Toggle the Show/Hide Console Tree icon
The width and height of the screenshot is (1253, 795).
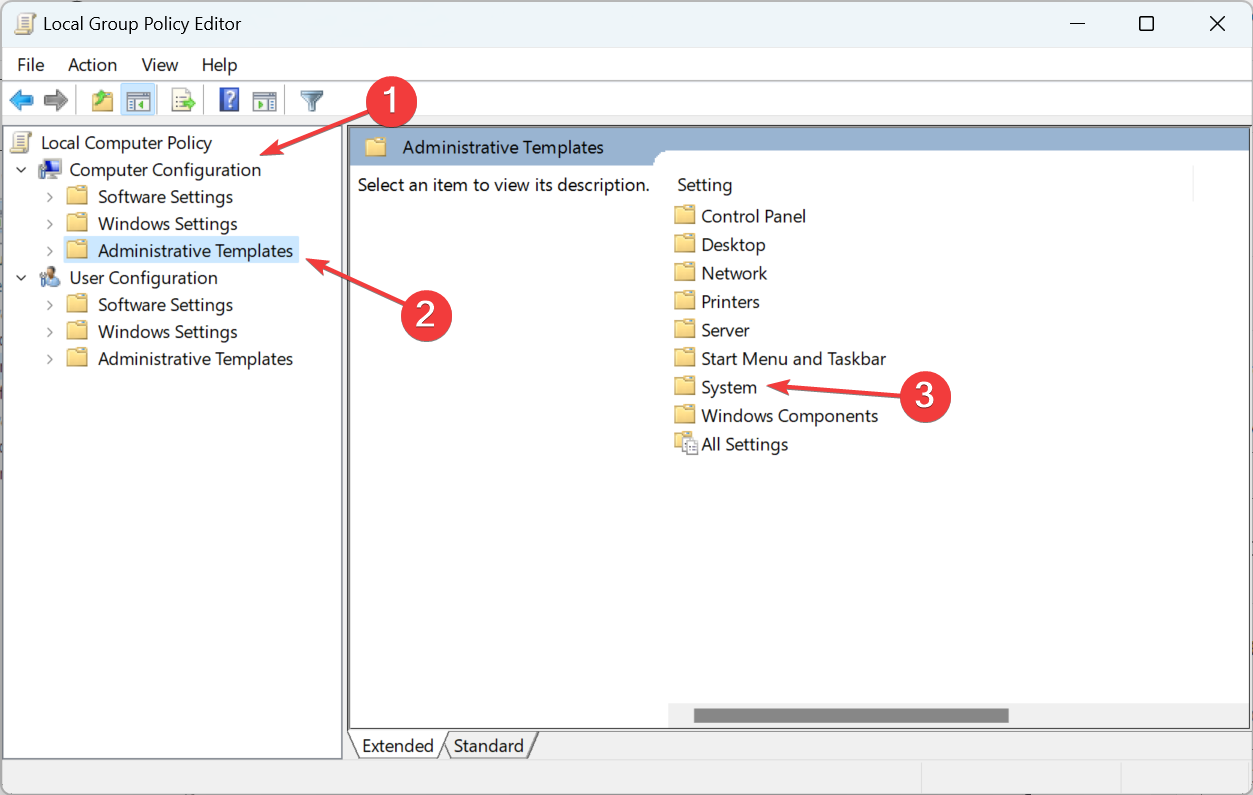[x=138, y=100]
